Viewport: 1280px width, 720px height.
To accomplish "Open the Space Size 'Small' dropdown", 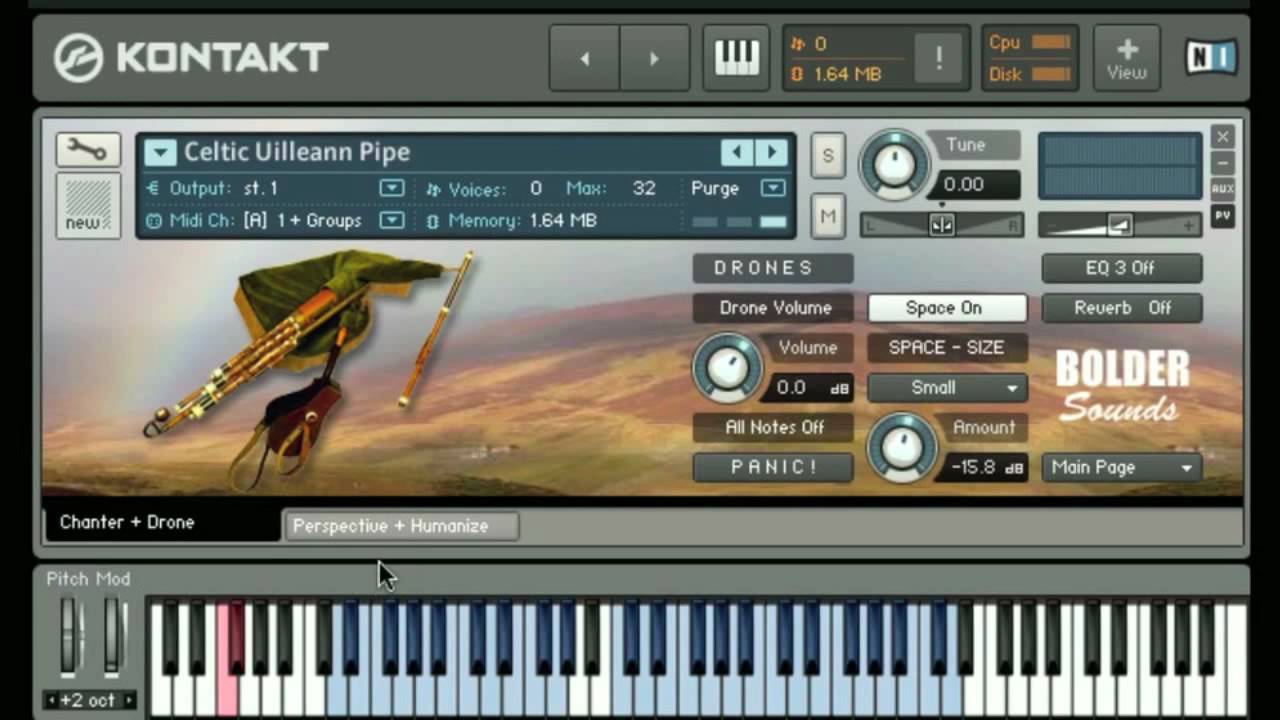I will (x=947, y=388).
